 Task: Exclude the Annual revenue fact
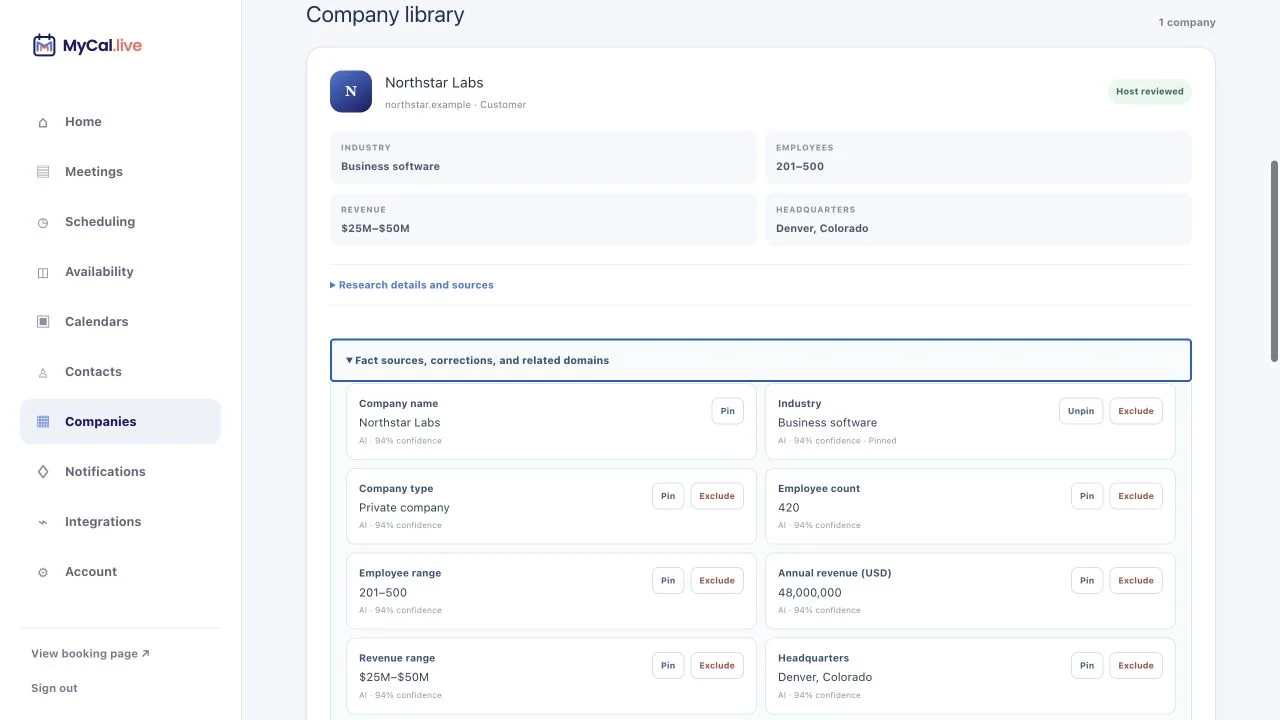[1136, 580]
